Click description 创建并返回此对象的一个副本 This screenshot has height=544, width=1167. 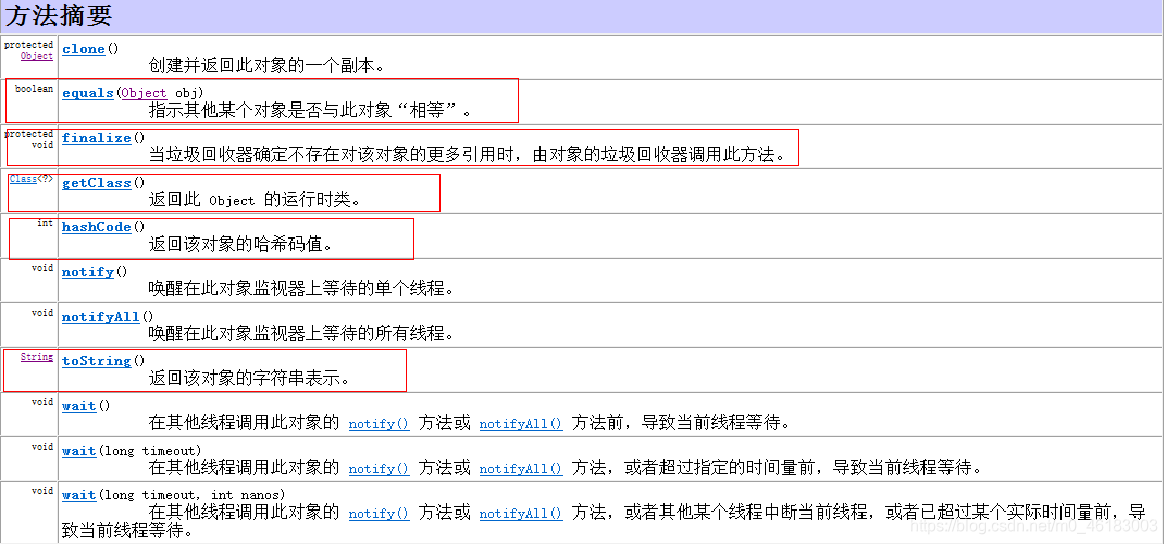pos(266,65)
